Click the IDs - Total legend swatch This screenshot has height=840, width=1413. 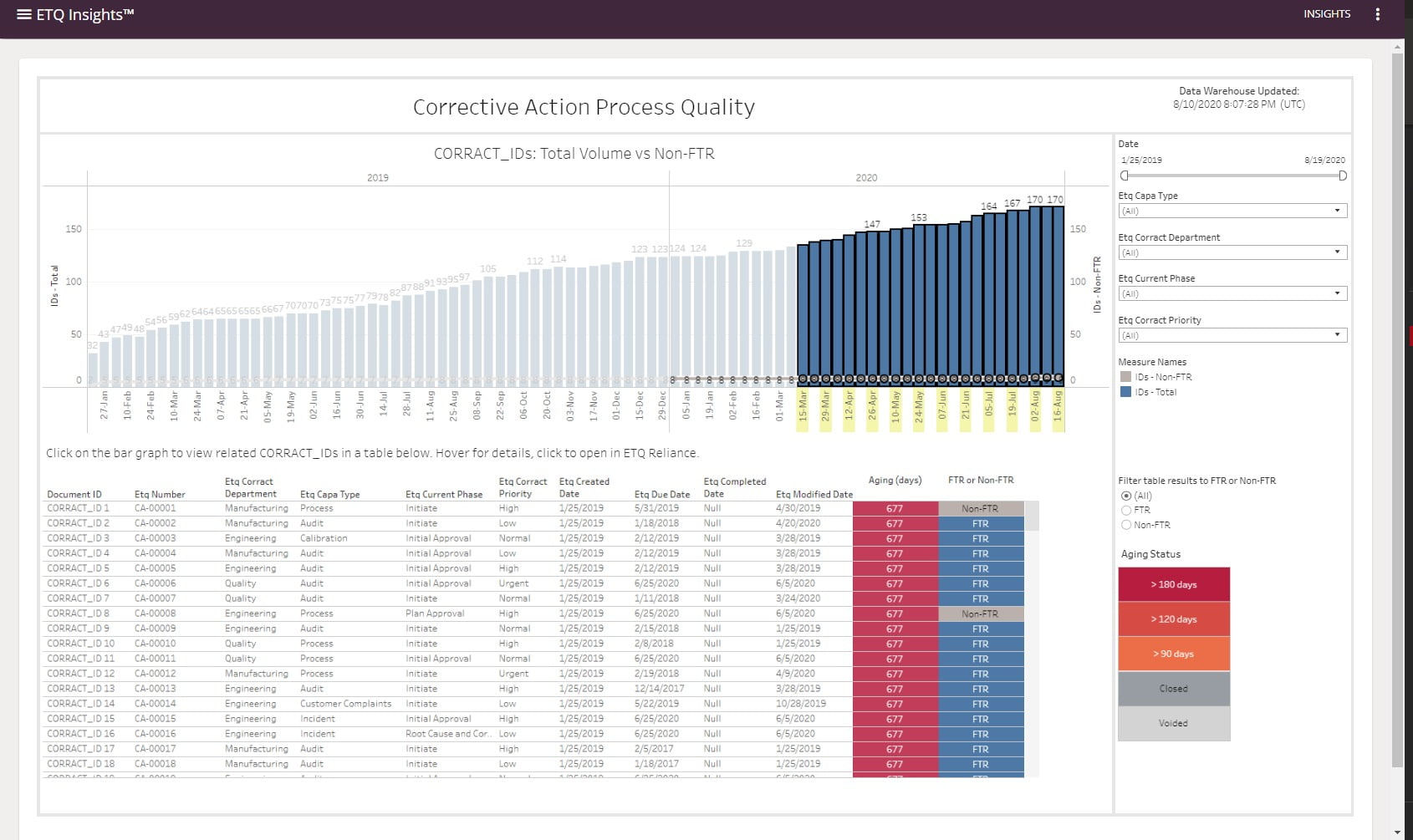[1125, 391]
